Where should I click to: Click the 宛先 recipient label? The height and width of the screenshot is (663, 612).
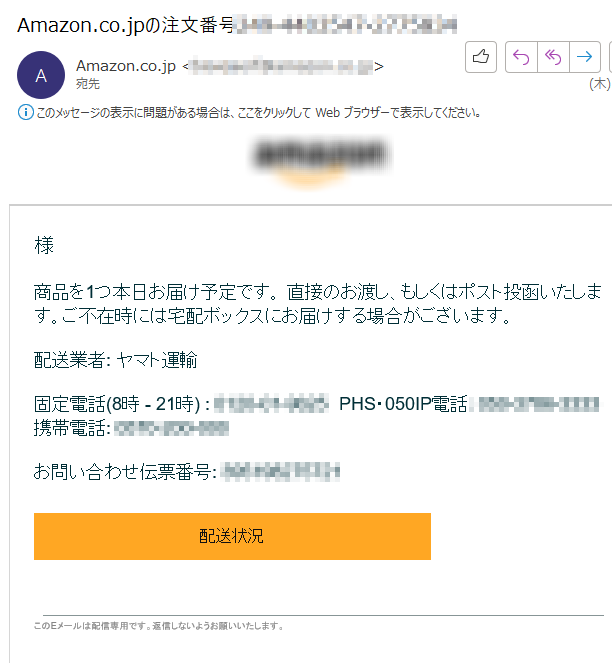tap(88, 84)
